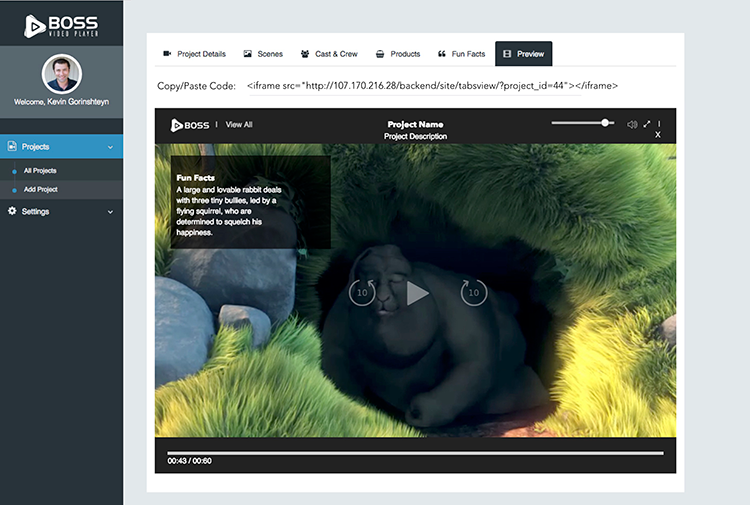Click Kevin Gorinshteyn's profile avatar
Image resolution: width=750 pixels, height=505 pixels.
pos(62,74)
